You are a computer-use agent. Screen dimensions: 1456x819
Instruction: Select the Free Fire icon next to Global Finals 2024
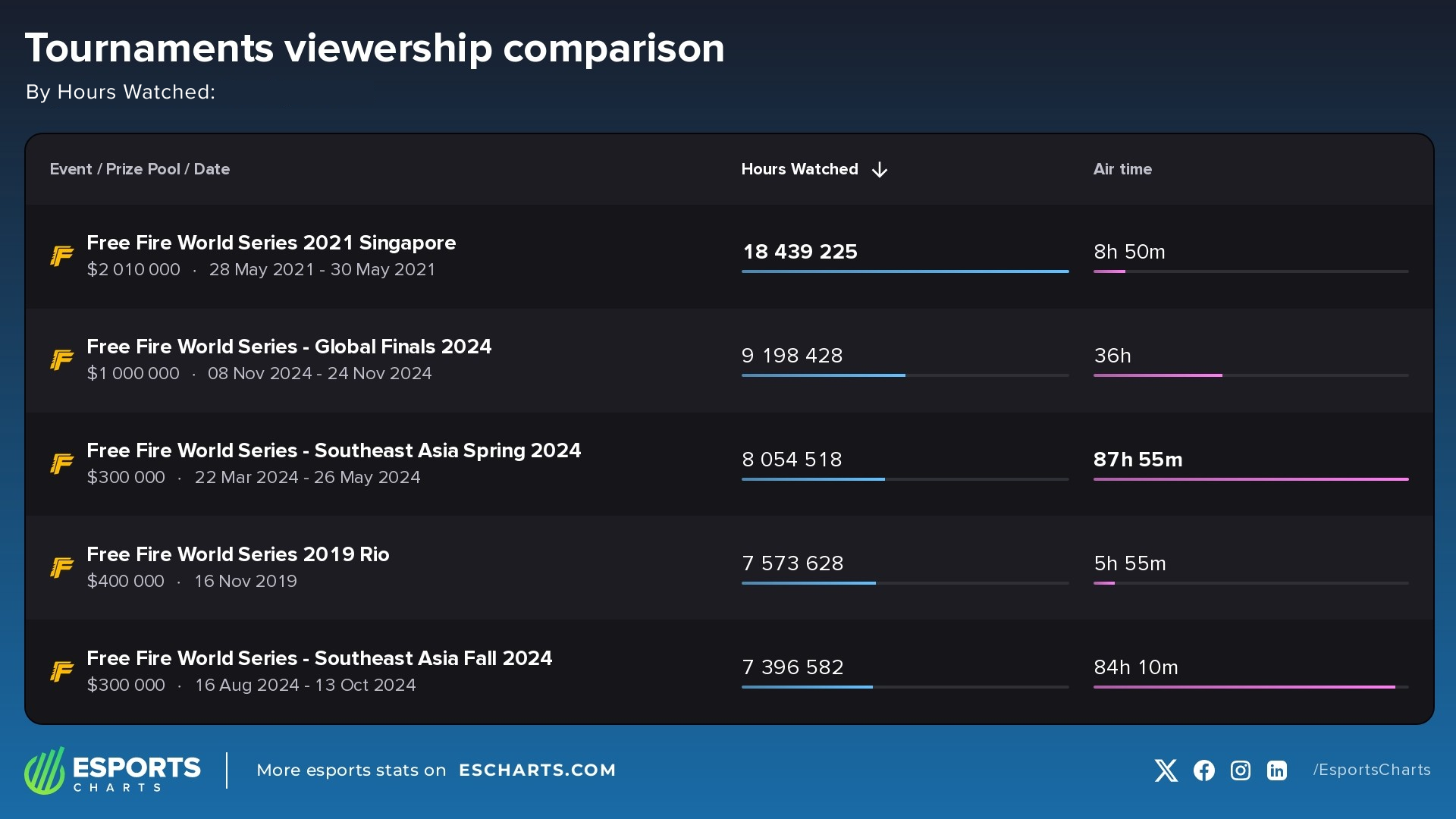pos(61,359)
